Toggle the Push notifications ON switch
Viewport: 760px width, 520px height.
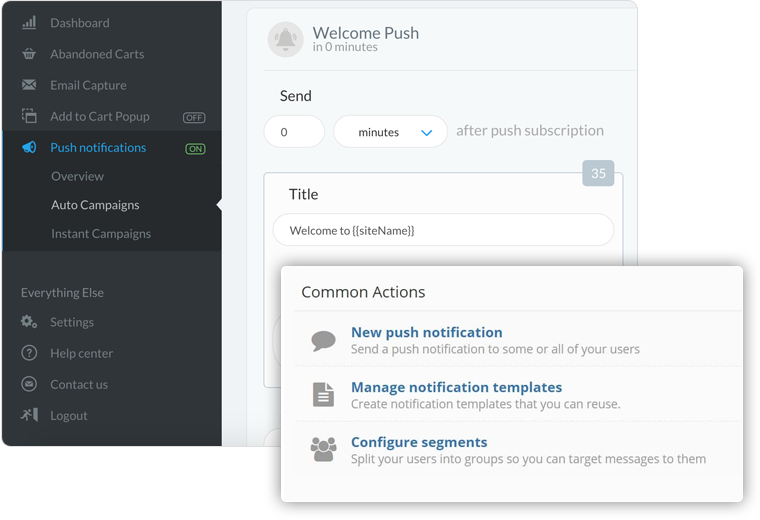click(x=195, y=149)
